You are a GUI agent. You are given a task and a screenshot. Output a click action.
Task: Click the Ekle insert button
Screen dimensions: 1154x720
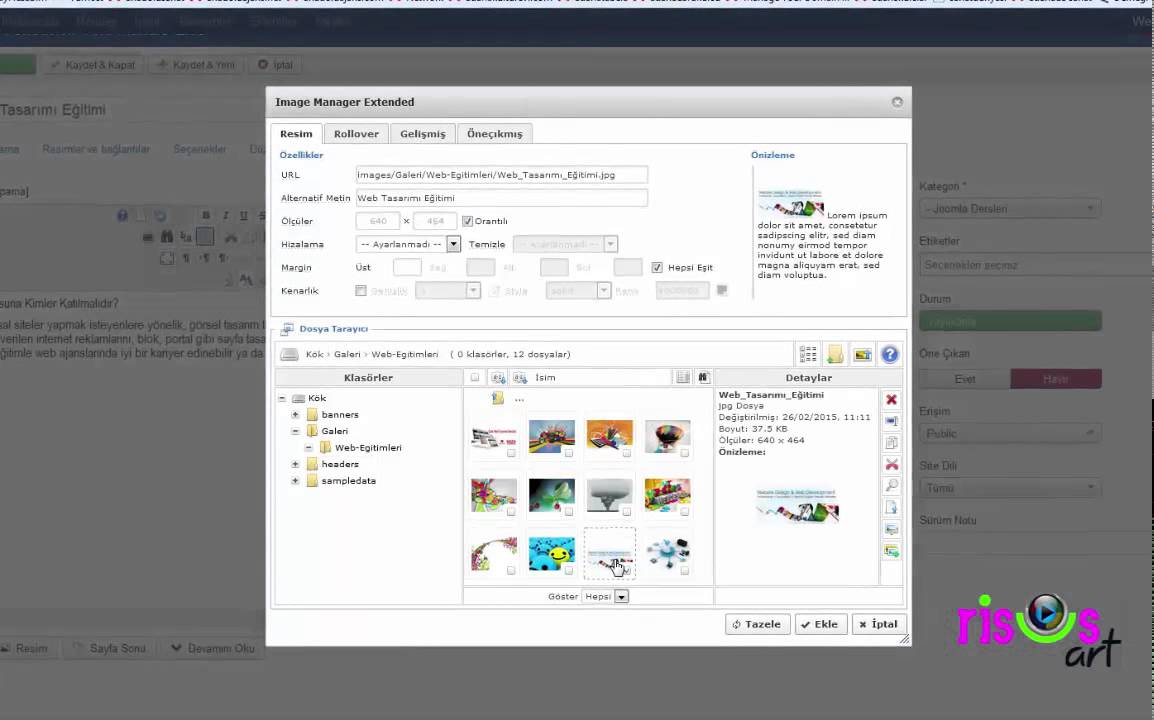(x=821, y=624)
